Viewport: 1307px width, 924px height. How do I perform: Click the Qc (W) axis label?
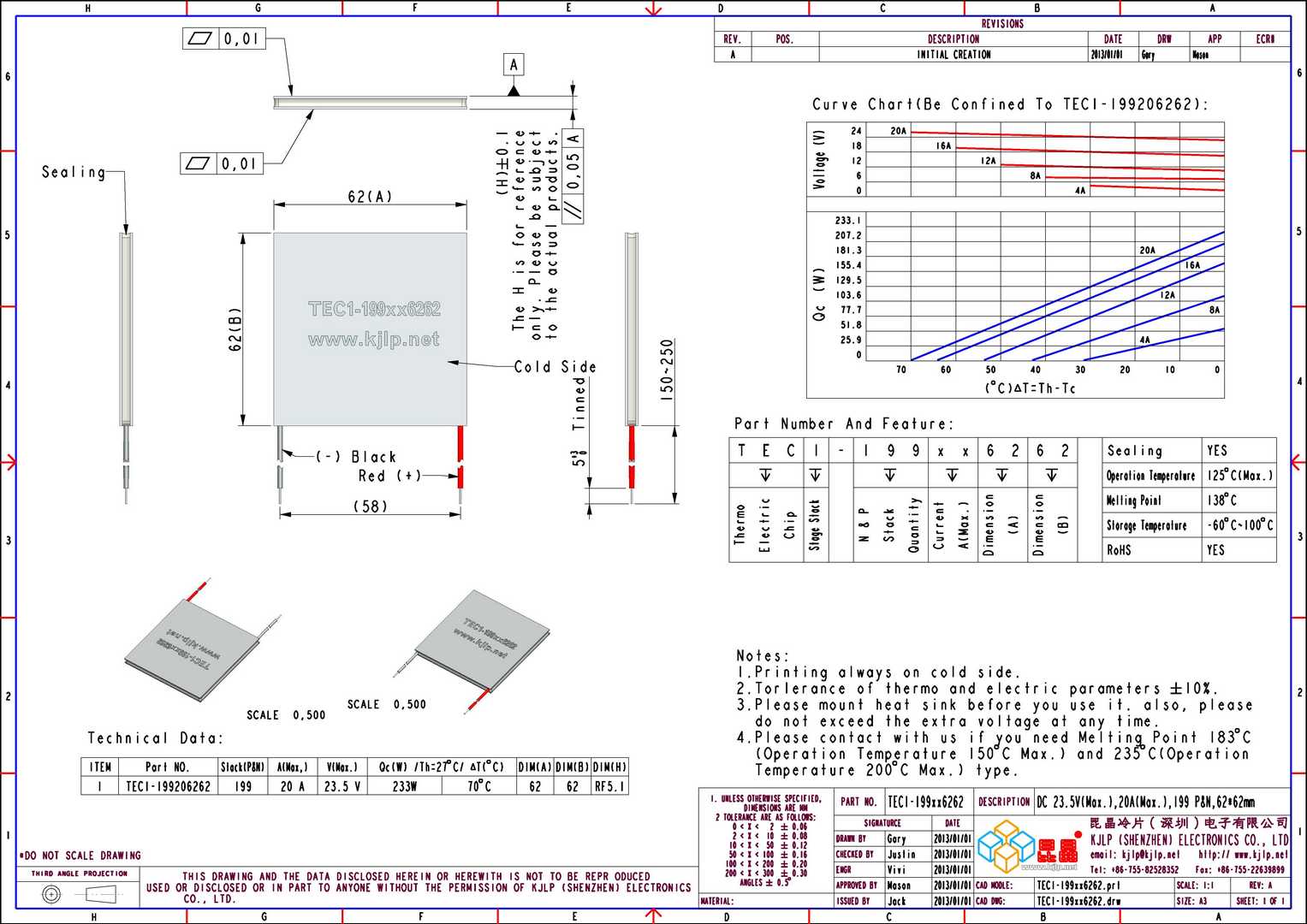819,294
